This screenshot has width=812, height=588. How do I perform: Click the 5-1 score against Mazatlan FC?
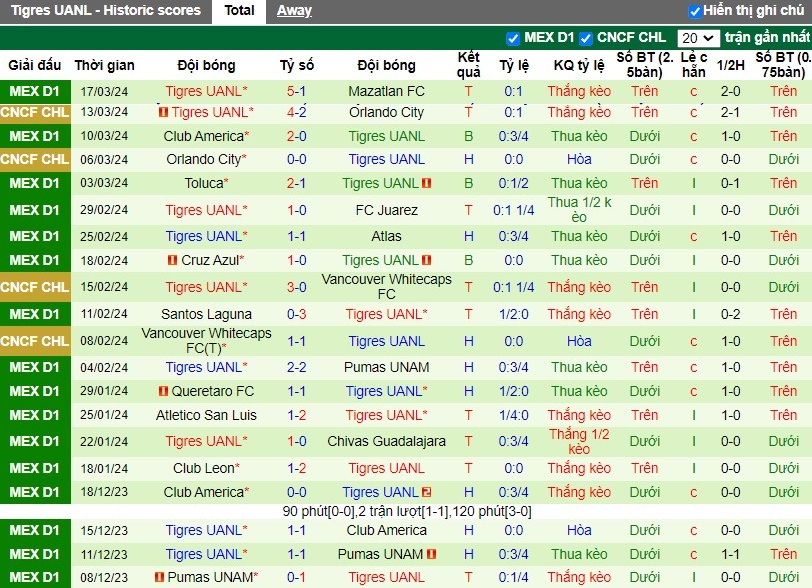(296, 91)
